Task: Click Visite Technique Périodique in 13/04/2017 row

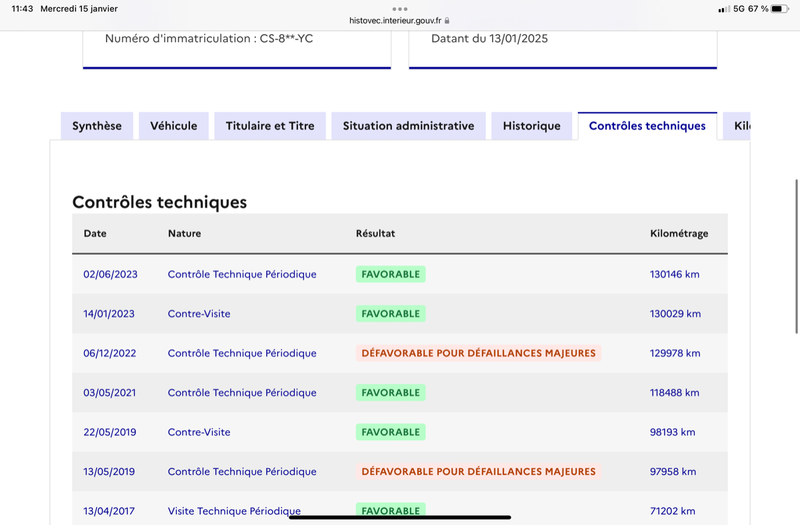Action: coord(234,511)
